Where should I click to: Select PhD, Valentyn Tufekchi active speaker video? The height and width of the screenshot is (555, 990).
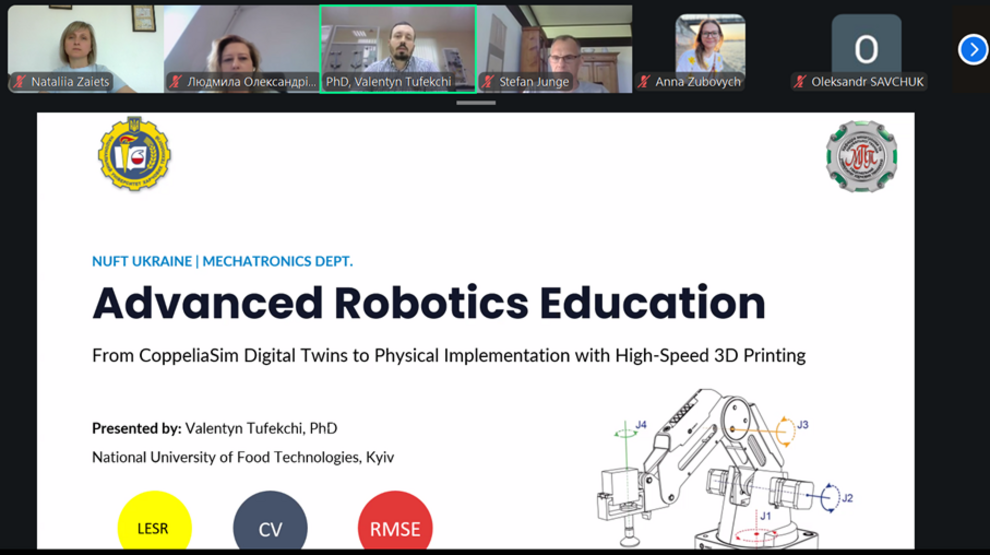pyautogui.click(x=398, y=49)
